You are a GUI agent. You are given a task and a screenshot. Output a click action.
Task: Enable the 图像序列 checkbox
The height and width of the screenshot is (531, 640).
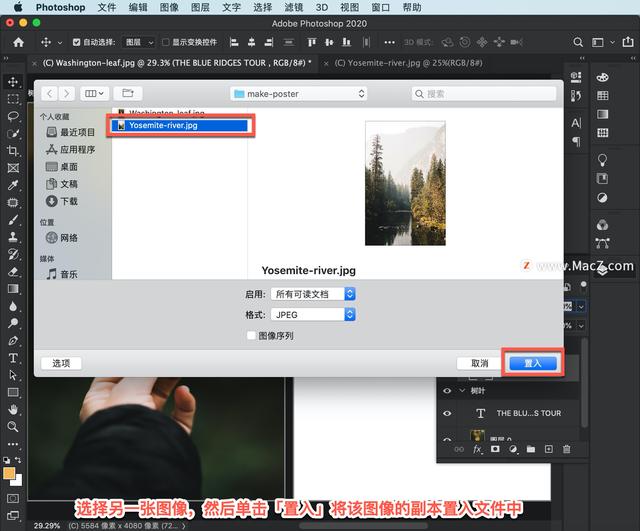pyautogui.click(x=251, y=336)
